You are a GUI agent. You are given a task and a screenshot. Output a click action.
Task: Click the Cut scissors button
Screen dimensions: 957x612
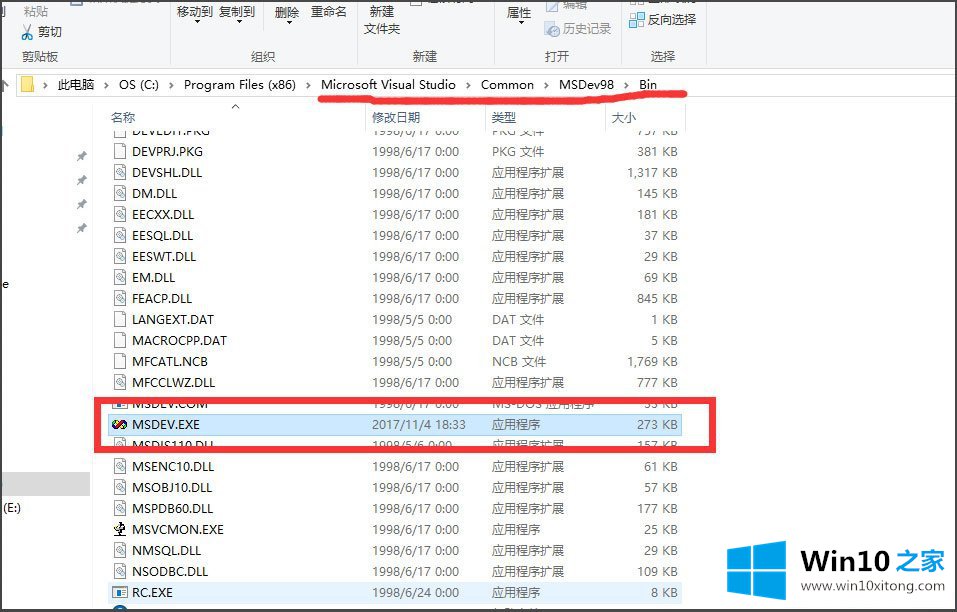pos(42,32)
